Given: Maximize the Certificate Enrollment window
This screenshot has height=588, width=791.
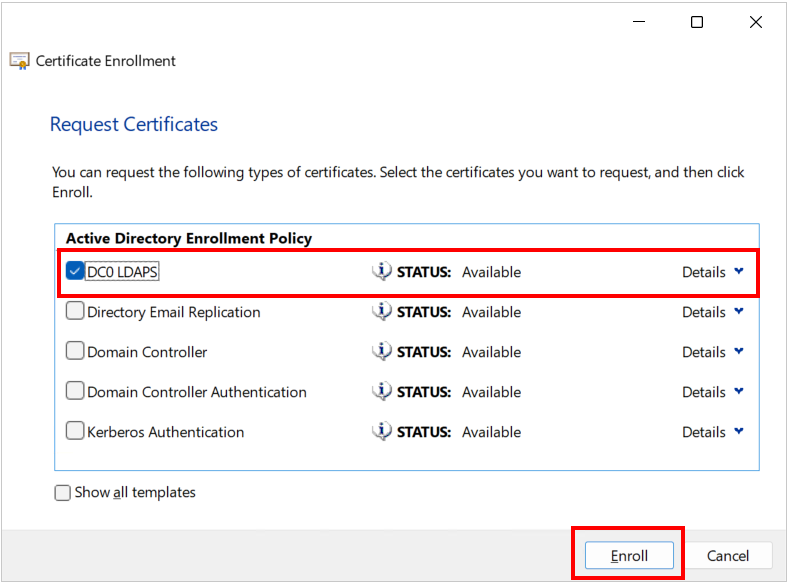Looking at the screenshot, I should click(x=697, y=22).
